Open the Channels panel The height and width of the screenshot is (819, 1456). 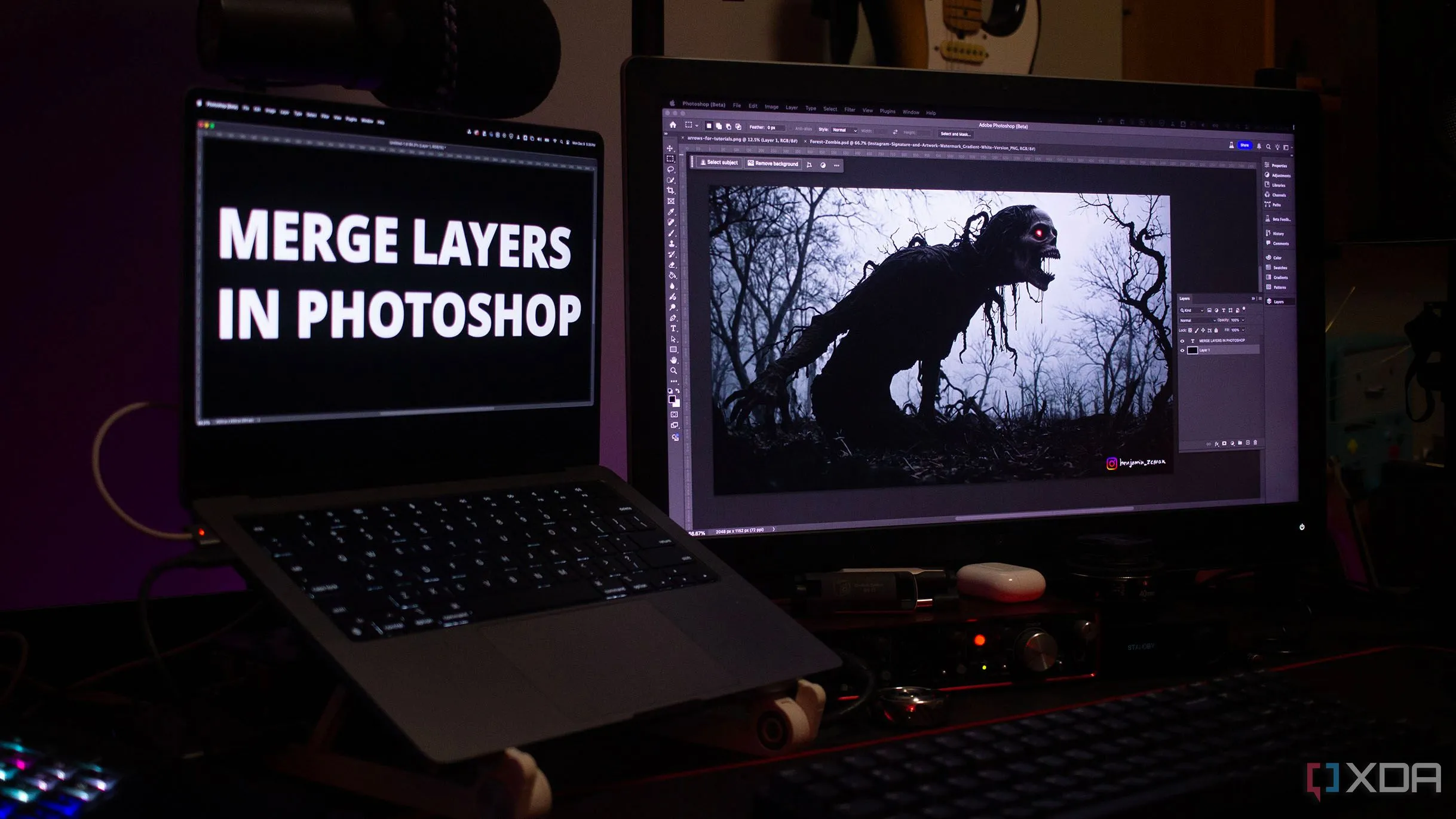(x=1280, y=194)
